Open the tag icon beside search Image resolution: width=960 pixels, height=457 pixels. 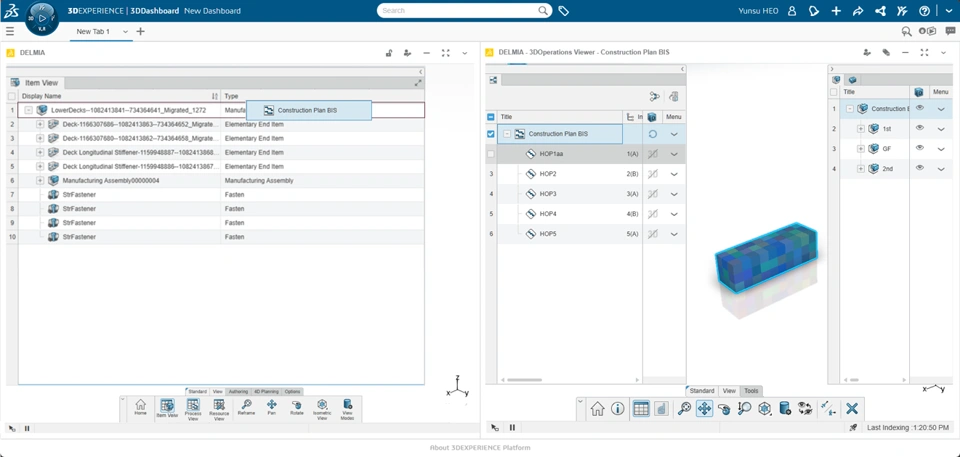(x=564, y=10)
